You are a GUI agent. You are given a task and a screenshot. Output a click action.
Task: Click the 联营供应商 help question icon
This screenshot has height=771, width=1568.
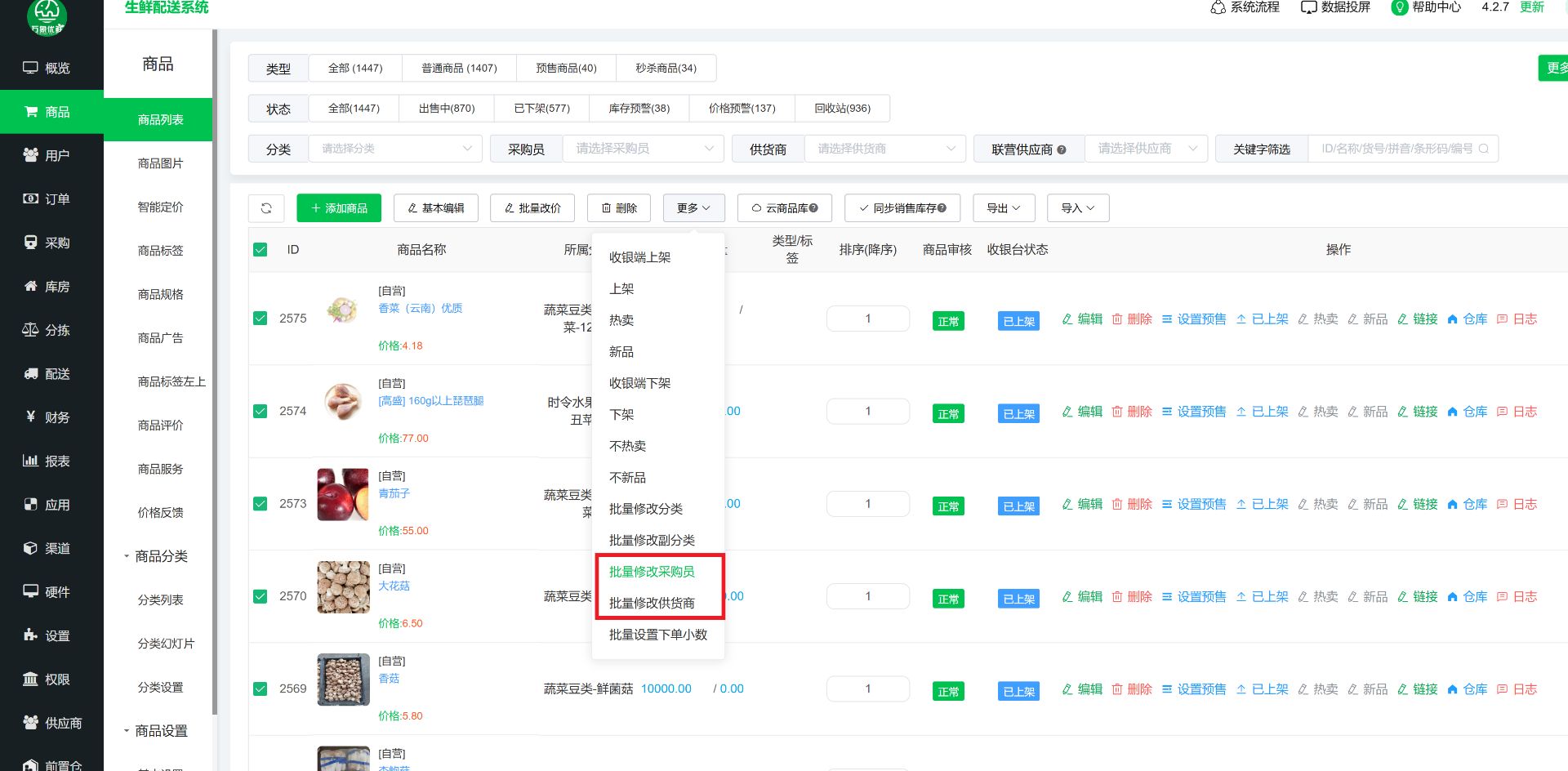coord(1062,149)
